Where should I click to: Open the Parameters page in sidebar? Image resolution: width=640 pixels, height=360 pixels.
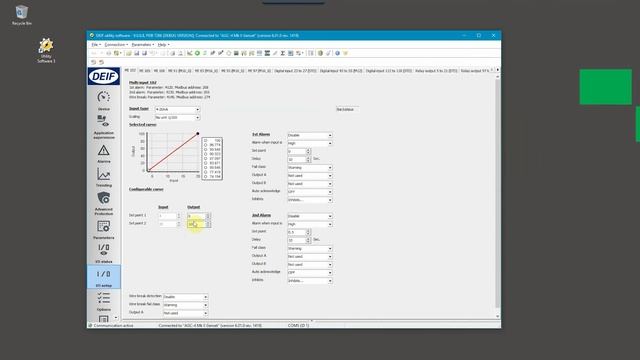point(104,230)
